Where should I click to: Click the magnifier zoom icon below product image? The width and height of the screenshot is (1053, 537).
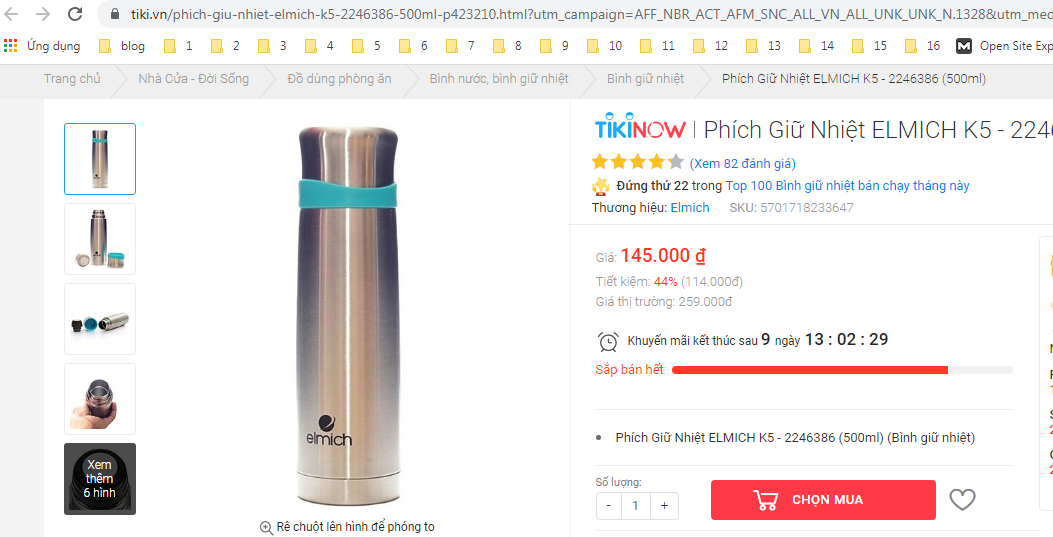266,527
